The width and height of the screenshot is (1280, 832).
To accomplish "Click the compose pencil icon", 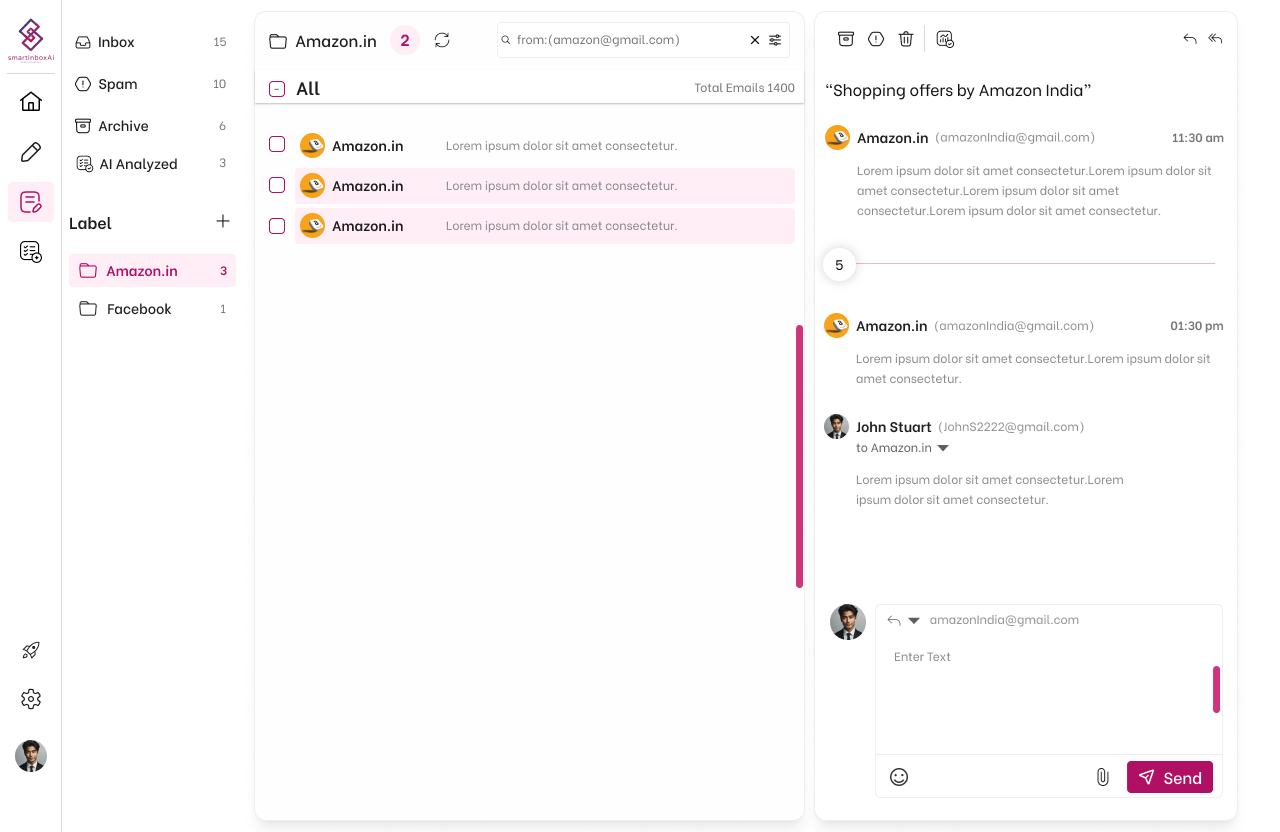I will point(31,152).
